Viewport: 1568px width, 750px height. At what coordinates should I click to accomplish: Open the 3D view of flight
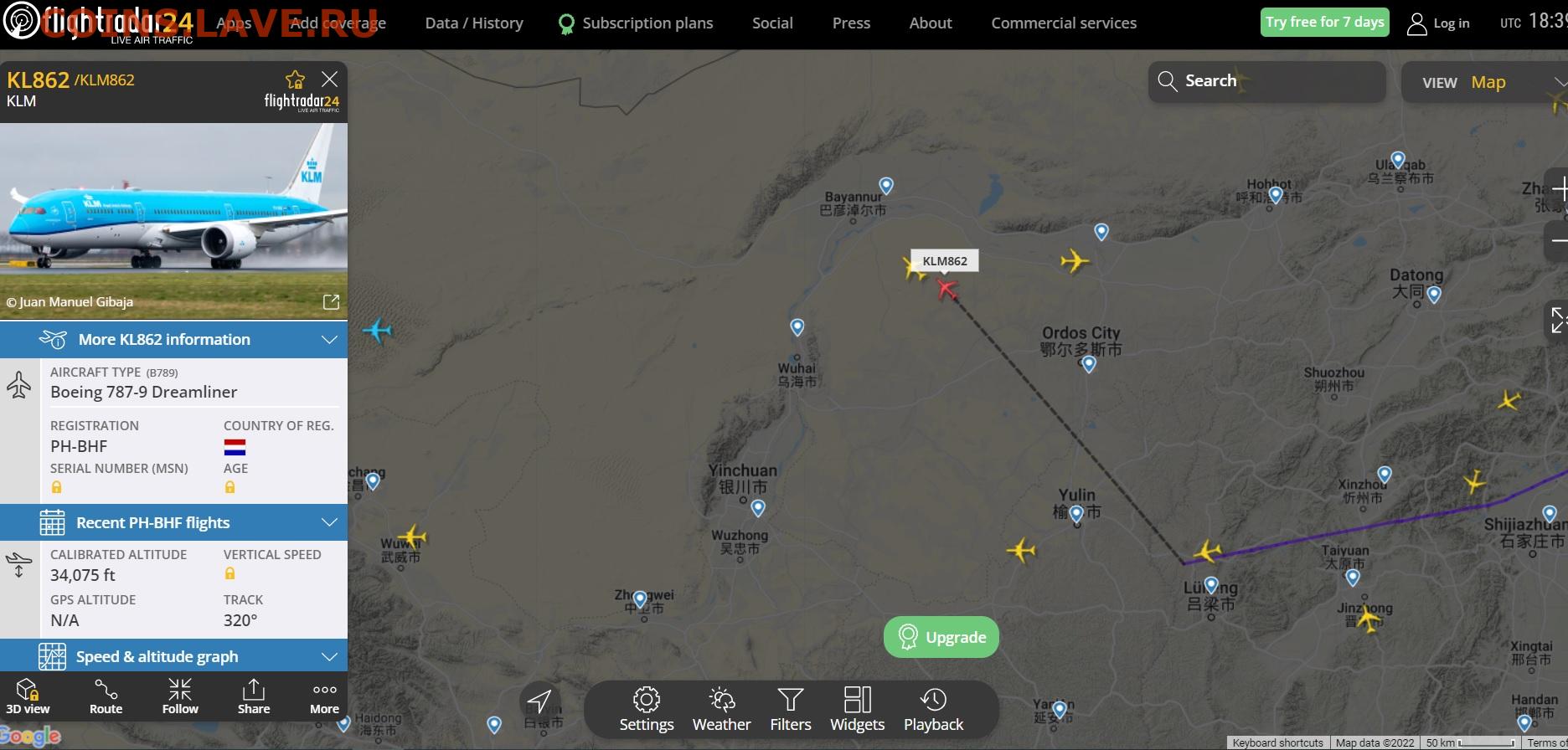pos(28,696)
